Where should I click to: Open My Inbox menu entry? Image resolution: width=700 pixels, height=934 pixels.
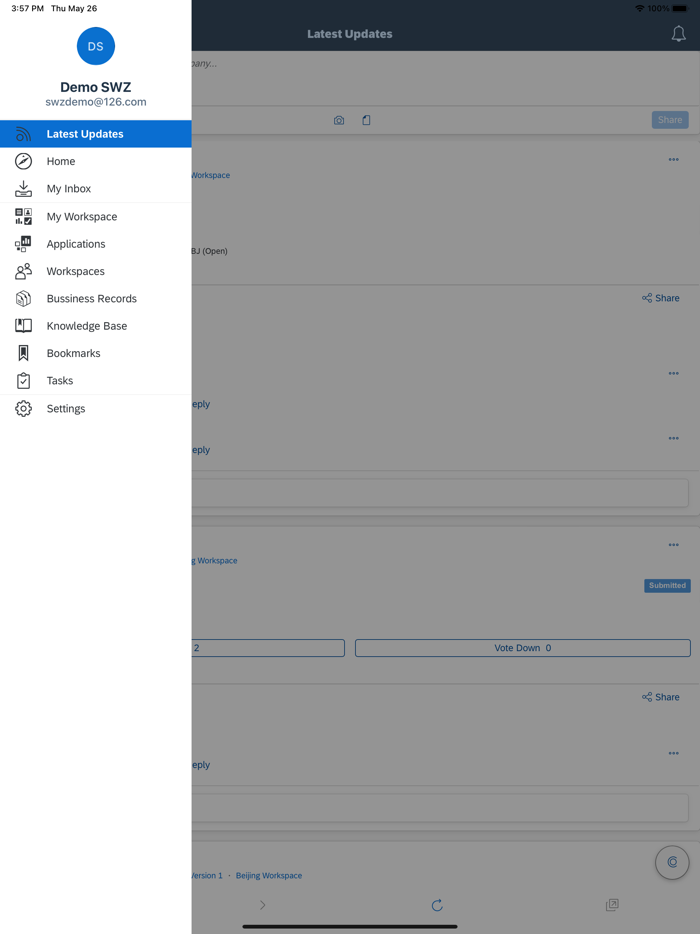pos(95,189)
